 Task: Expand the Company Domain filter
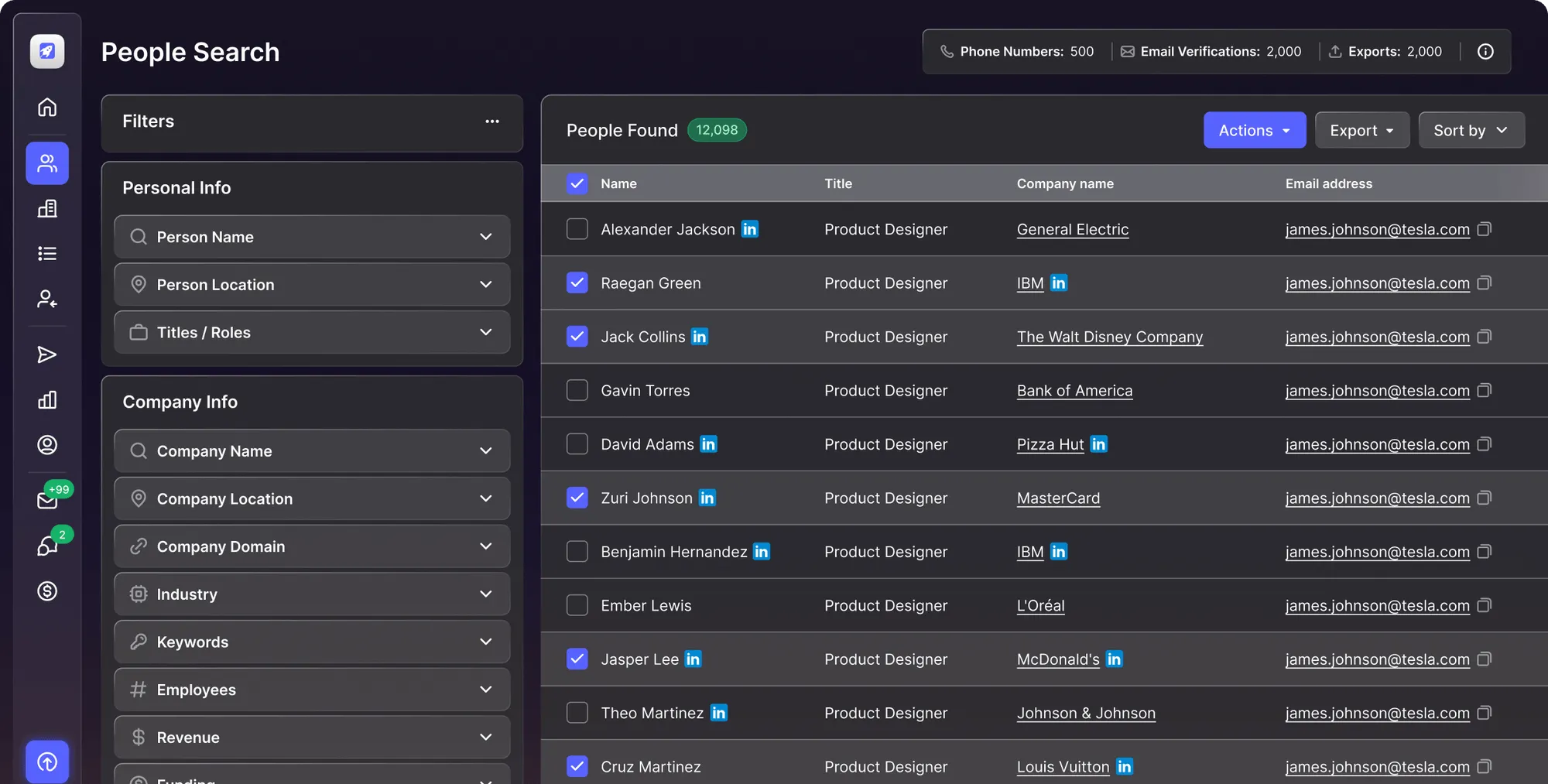(x=312, y=547)
